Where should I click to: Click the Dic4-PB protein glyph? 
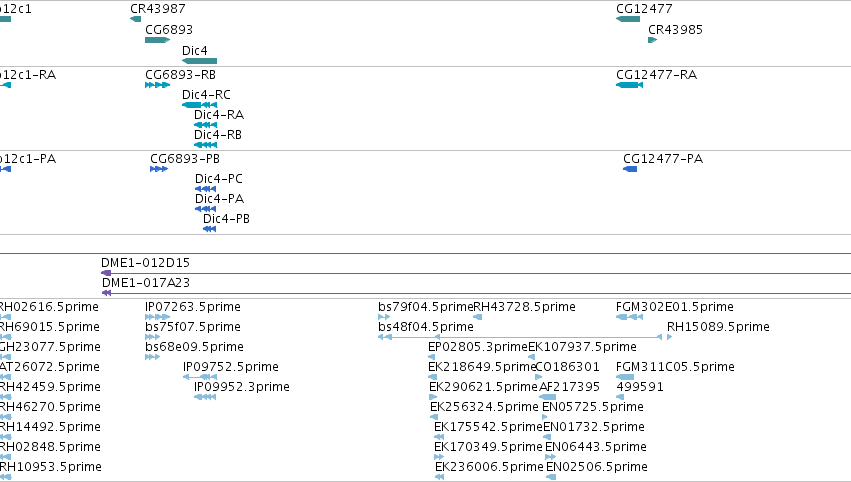[209, 229]
